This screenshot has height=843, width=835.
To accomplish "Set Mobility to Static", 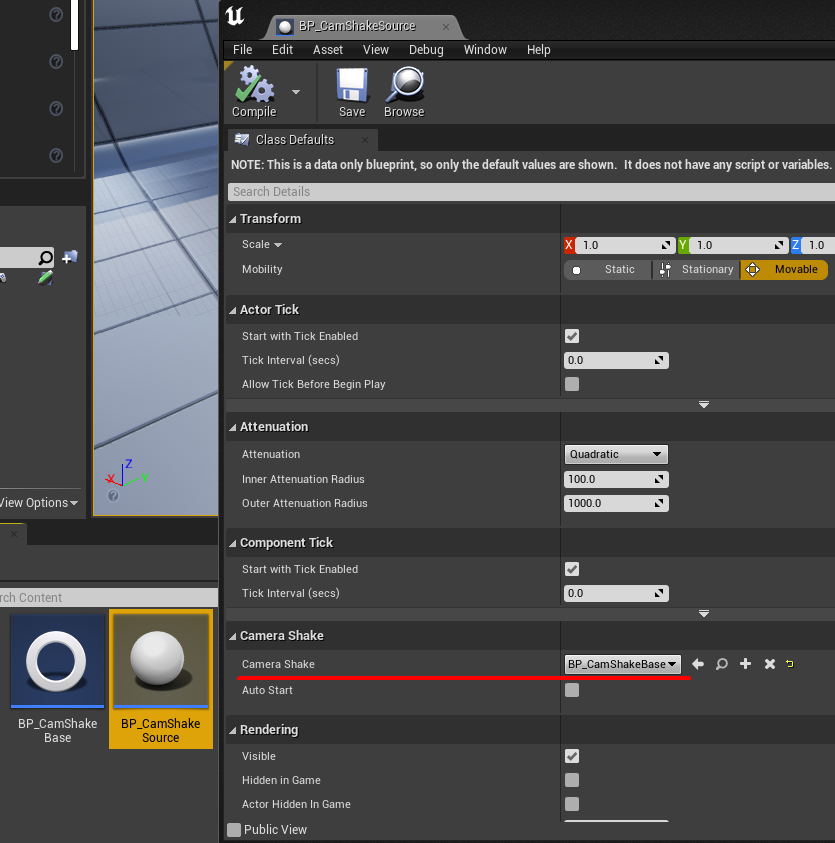I will pos(608,269).
